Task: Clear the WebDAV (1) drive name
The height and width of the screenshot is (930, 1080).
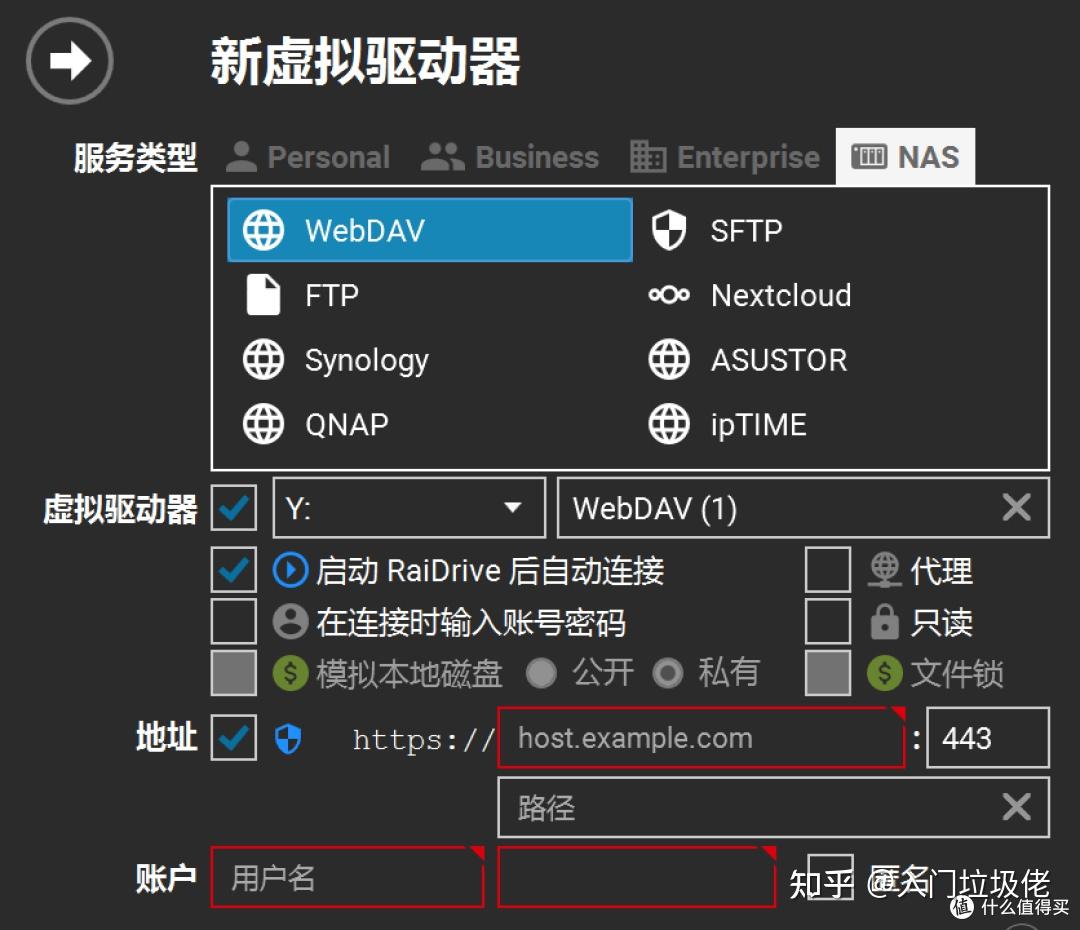Action: pos(1017,508)
